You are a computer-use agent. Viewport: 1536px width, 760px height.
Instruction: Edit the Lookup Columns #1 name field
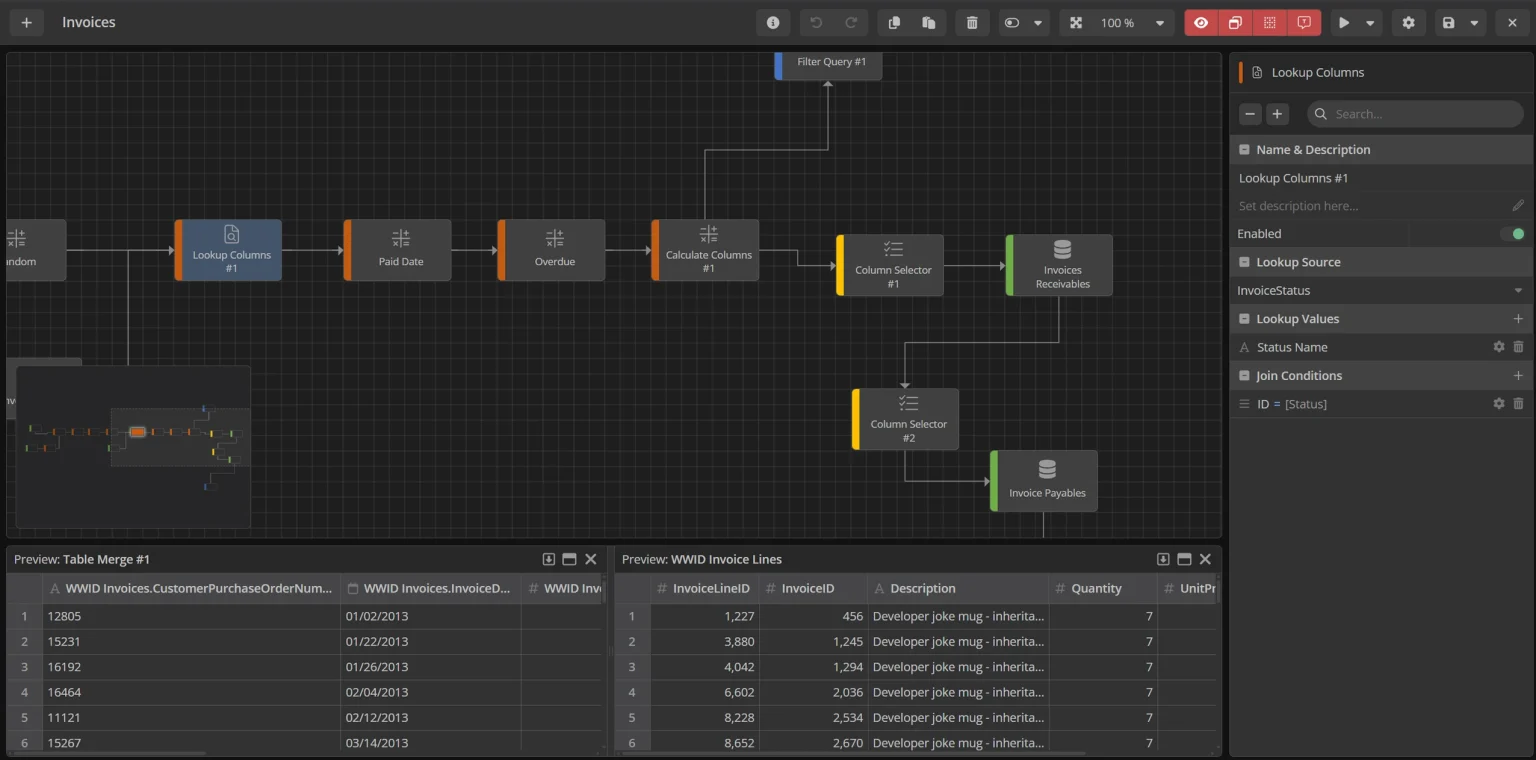[1380, 178]
